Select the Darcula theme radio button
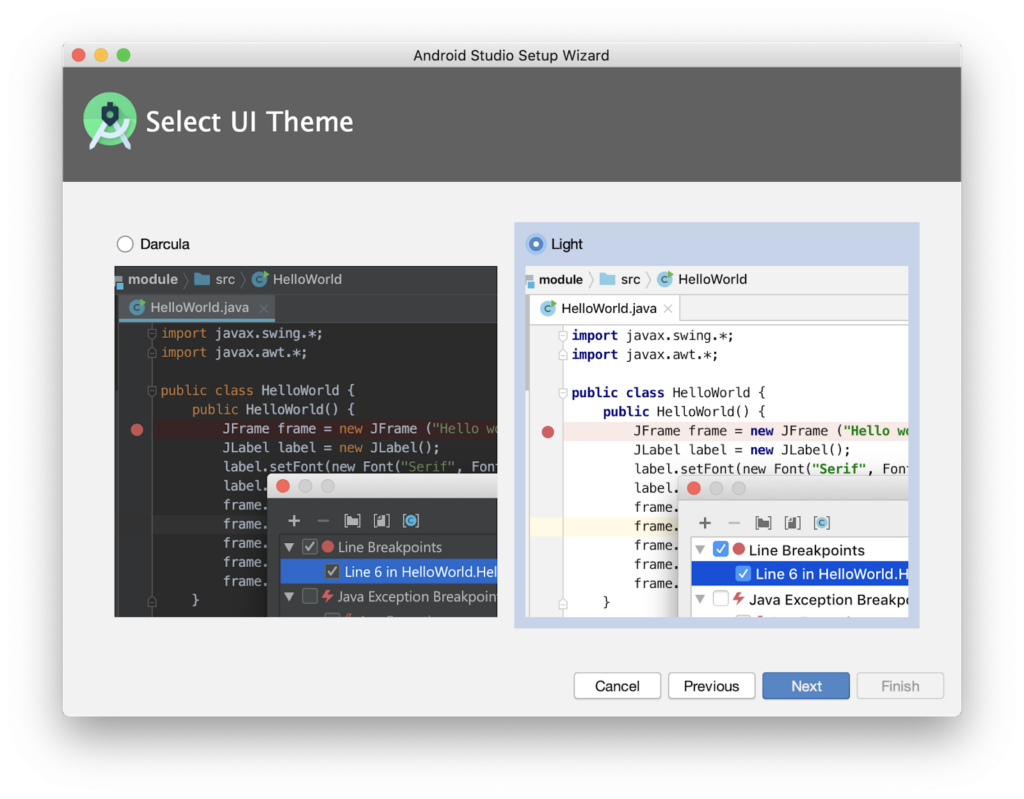This screenshot has height=799, width=1024. 125,244
